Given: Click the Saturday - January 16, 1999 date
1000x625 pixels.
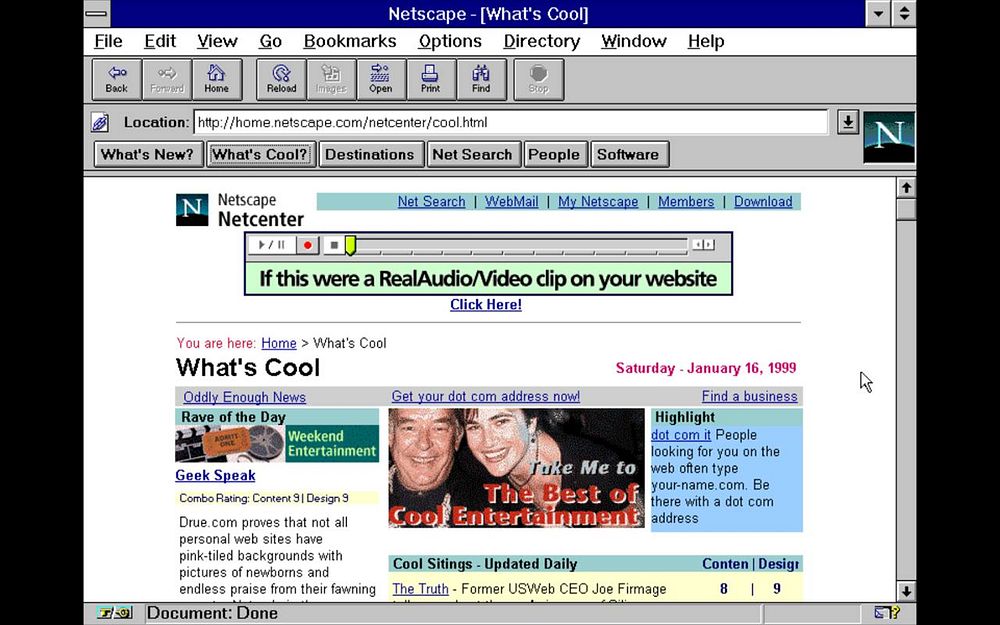Looking at the screenshot, I should point(706,368).
